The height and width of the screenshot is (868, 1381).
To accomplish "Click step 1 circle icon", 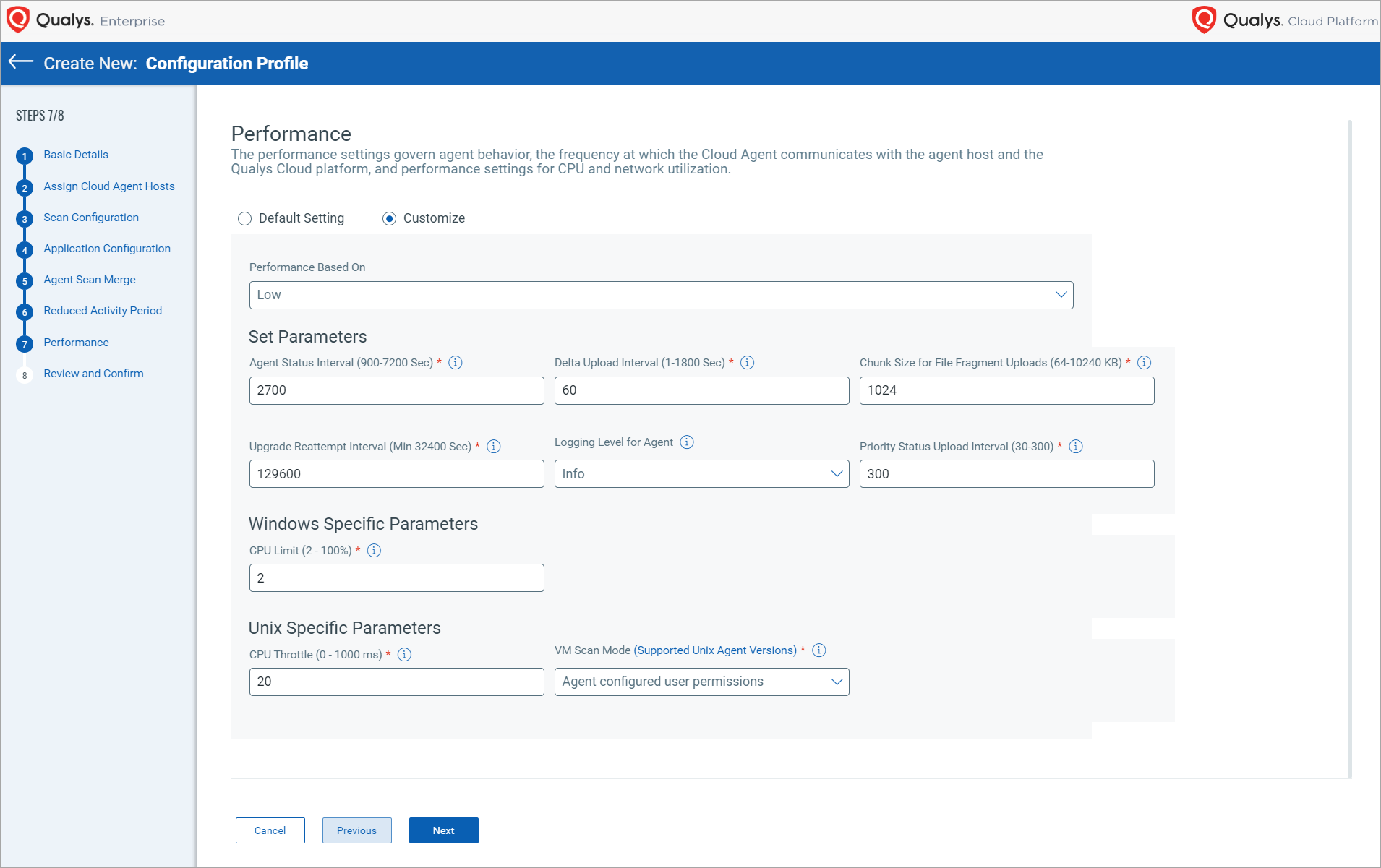I will (25, 156).
